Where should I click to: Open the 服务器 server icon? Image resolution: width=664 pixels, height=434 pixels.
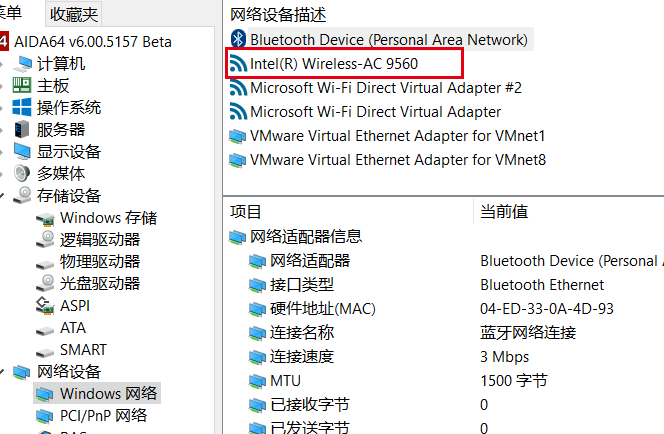pyautogui.click(x=22, y=130)
